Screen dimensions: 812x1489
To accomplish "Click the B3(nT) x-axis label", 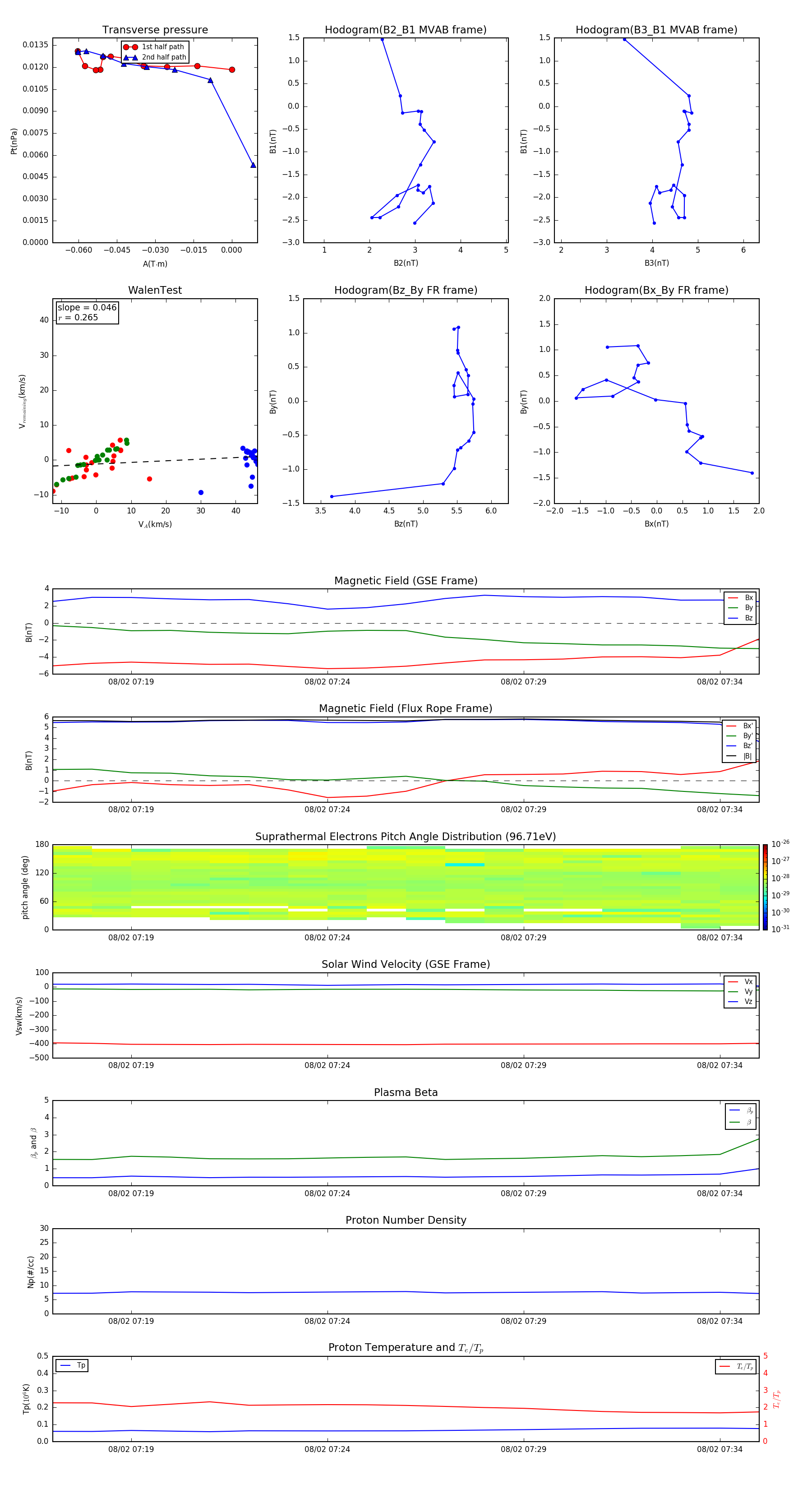I will pos(656,263).
